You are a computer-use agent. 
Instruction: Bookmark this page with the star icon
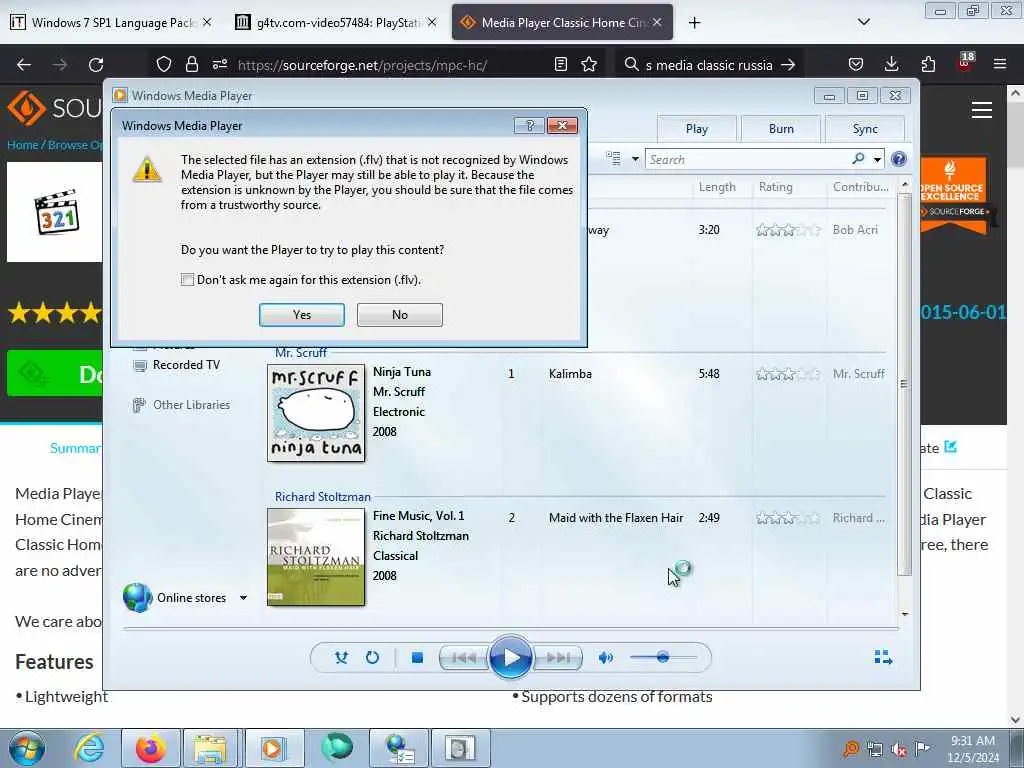coord(589,65)
